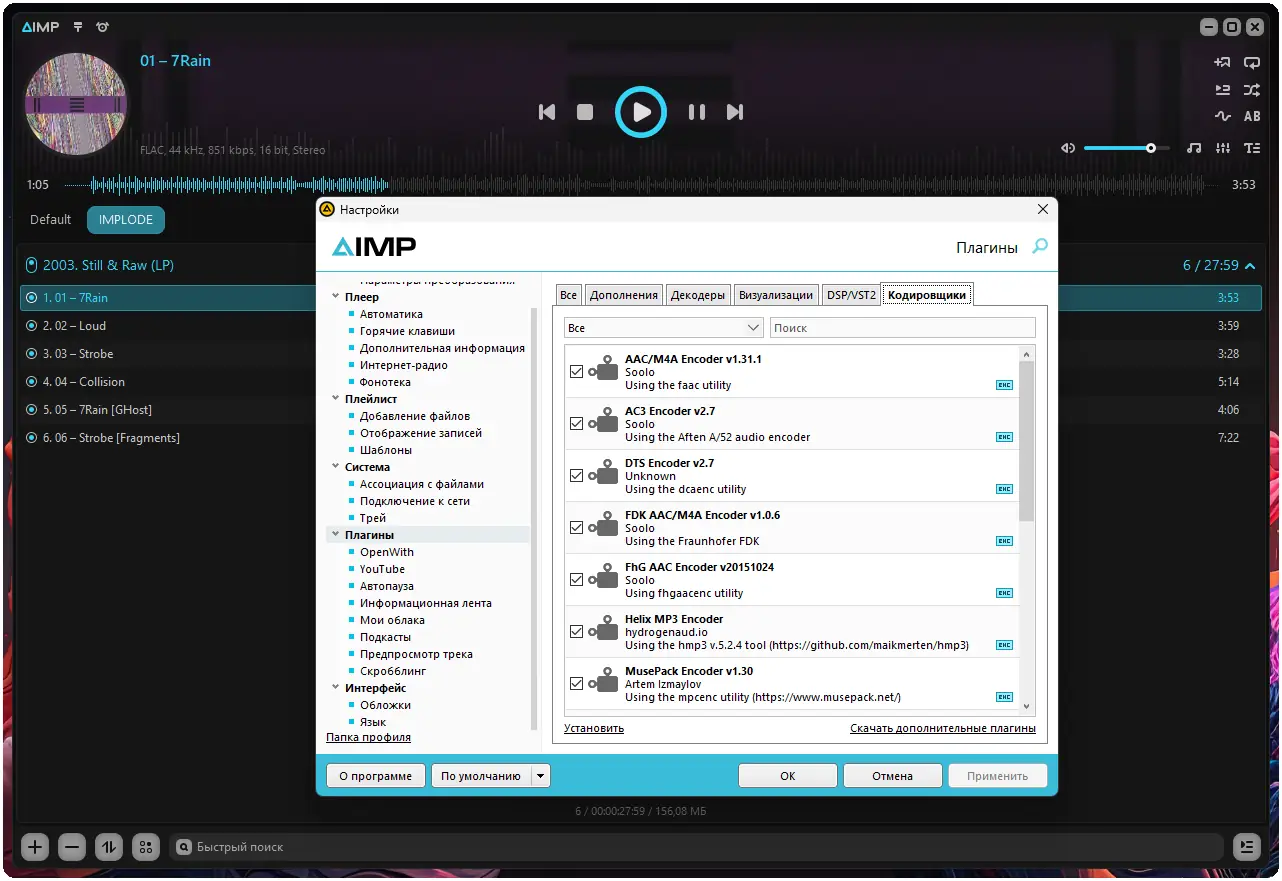Collapse the Плеер tree section
This screenshot has height=881, width=1282.
(336, 297)
